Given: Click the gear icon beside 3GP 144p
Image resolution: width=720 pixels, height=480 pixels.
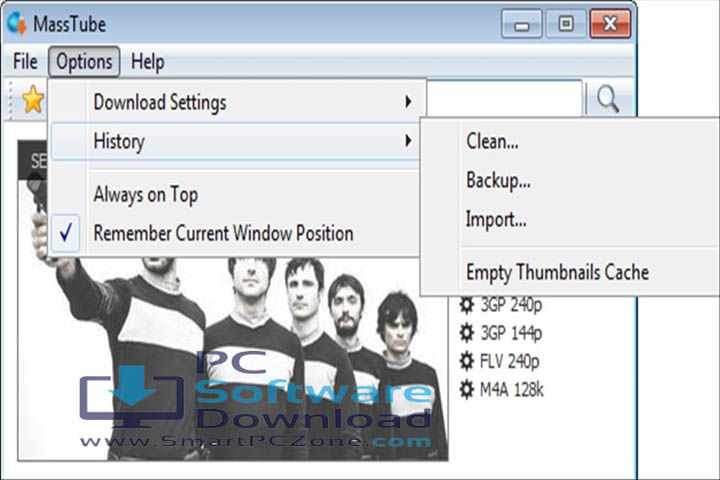Looking at the screenshot, I should click(467, 333).
